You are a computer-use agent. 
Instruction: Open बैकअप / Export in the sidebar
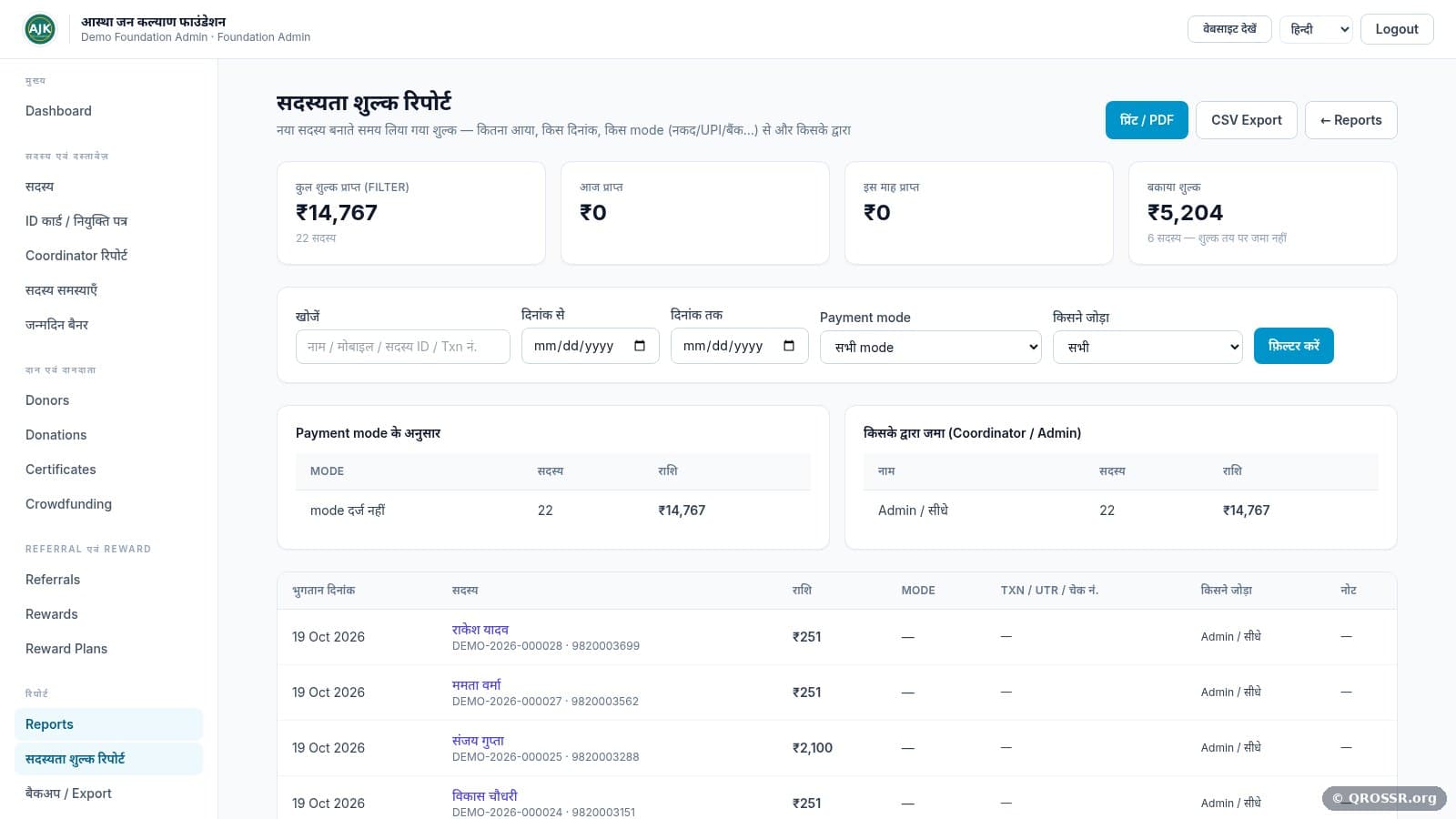pos(68,794)
